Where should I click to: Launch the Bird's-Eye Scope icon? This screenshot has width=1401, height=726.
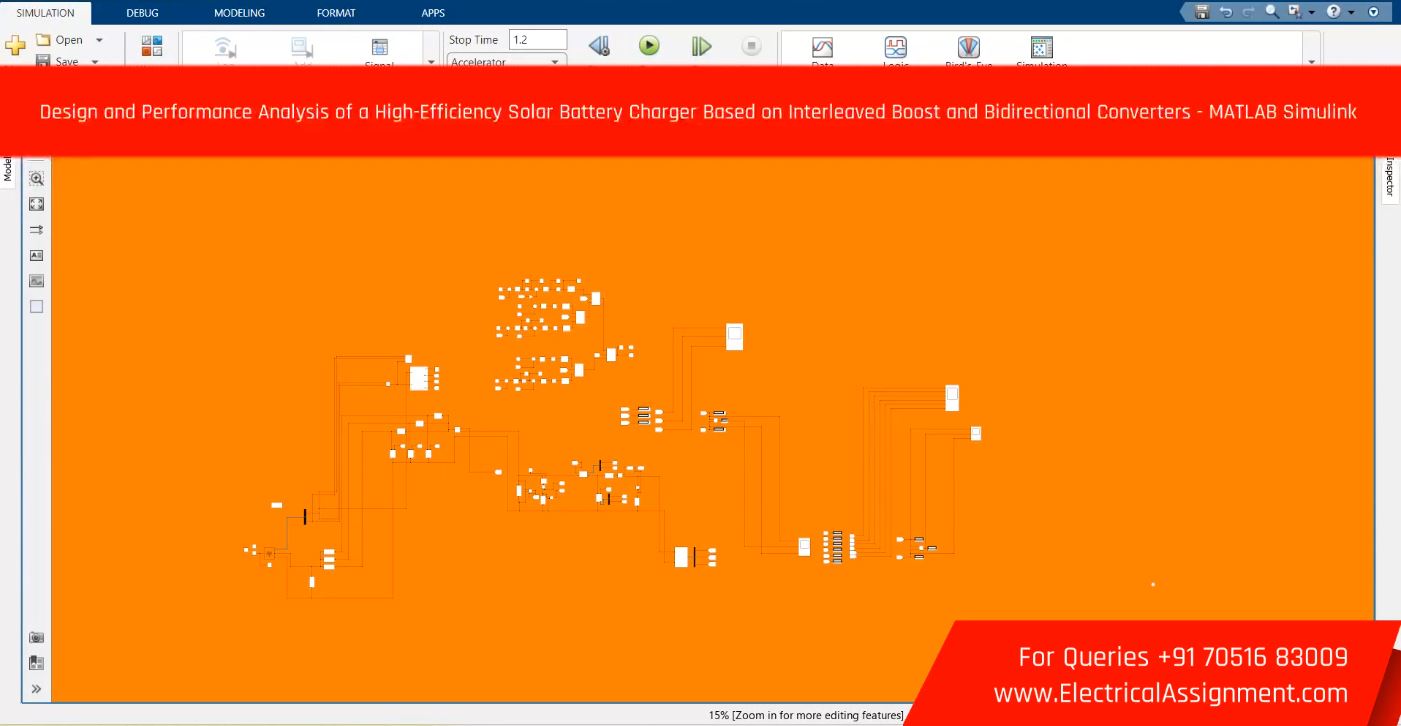(968, 47)
